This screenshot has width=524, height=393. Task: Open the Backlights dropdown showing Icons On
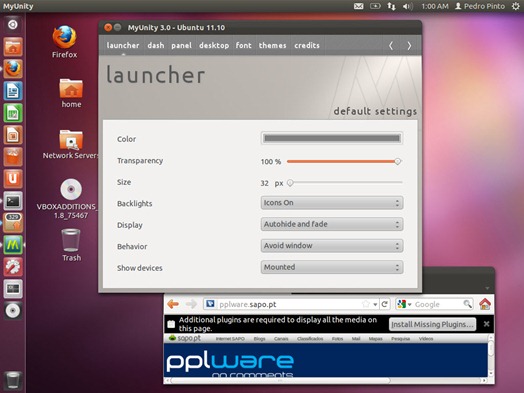pos(332,203)
